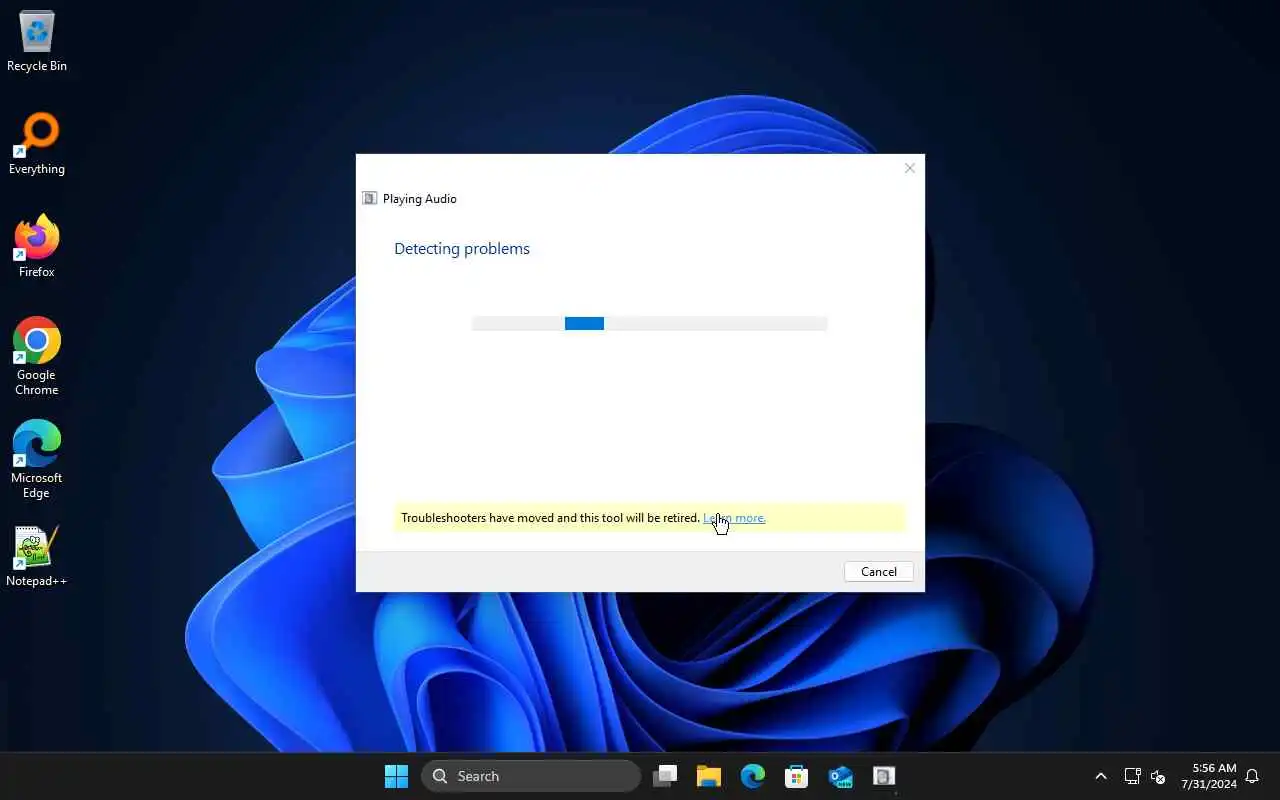Screen dimensions: 1280x800
Task: Select the Microsoft Edge desktop shortcut
Action: (x=37, y=460)
